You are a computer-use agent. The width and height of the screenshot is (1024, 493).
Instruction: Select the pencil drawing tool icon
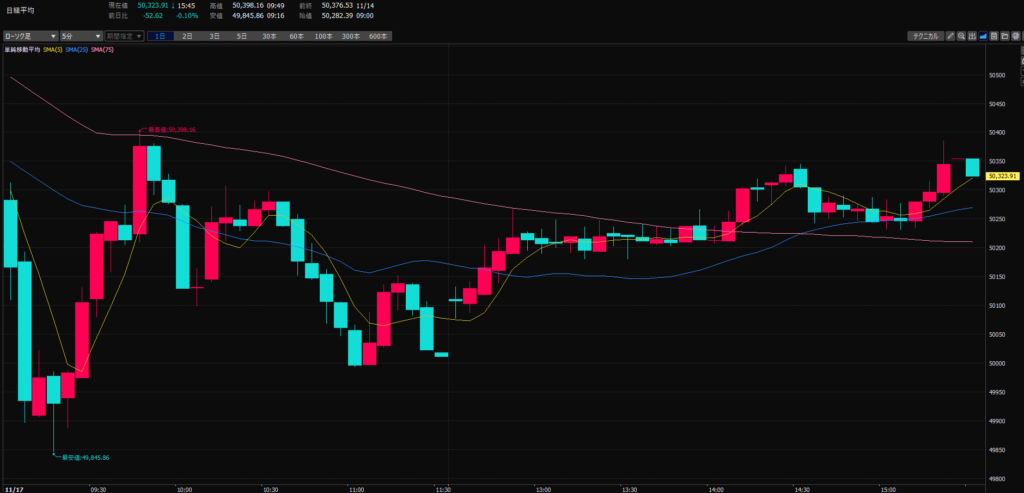coord(950,36)
